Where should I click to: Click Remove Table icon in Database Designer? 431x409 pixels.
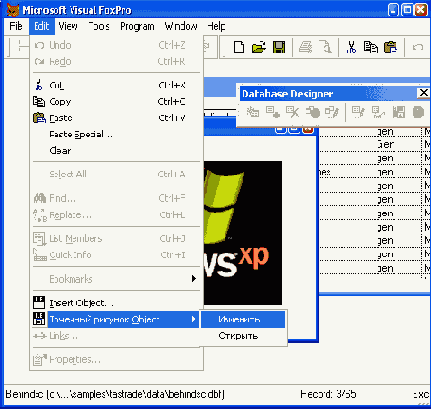(x=292, y=112)
